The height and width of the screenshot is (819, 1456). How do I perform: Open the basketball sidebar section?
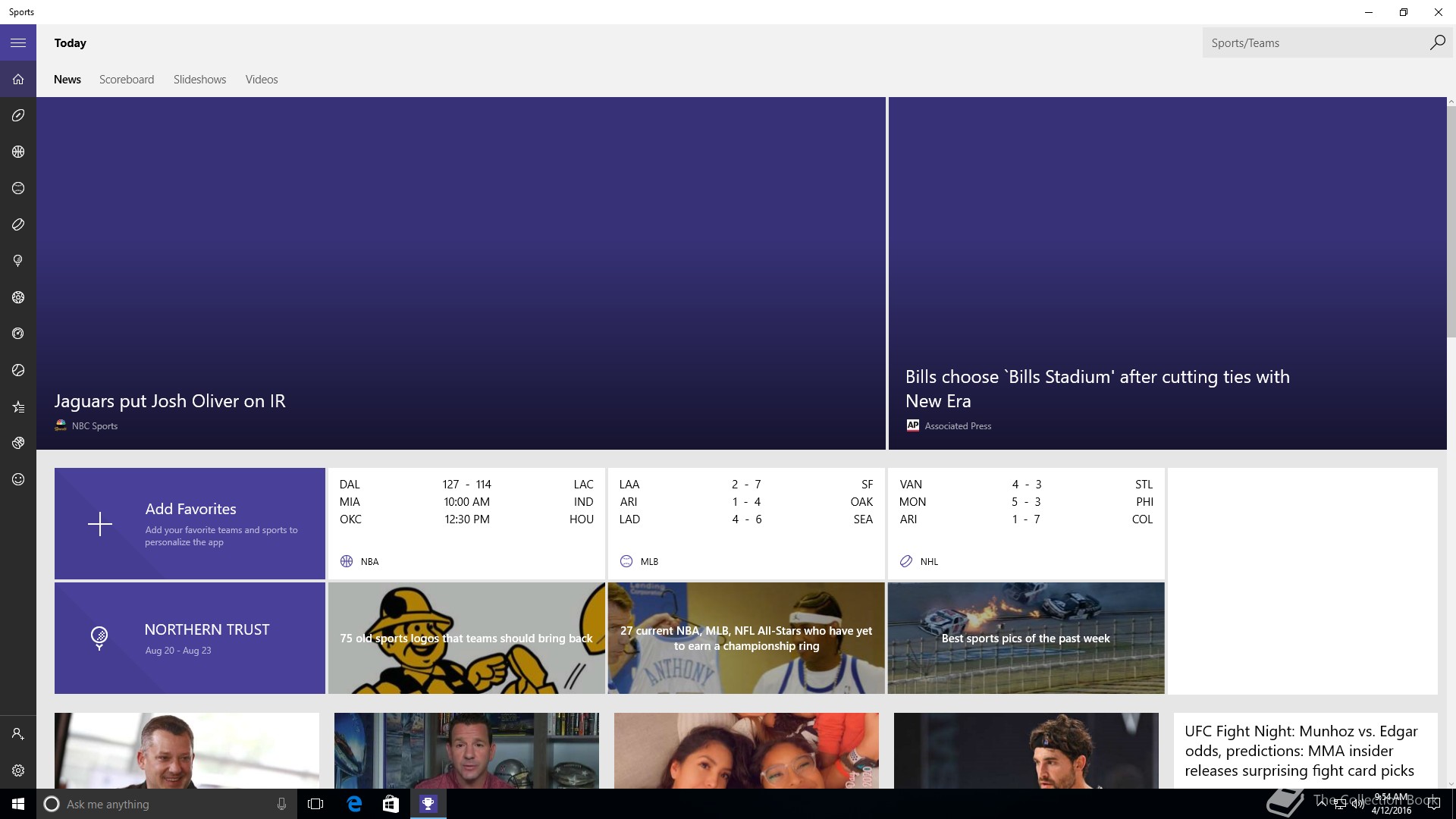[18, 152]
